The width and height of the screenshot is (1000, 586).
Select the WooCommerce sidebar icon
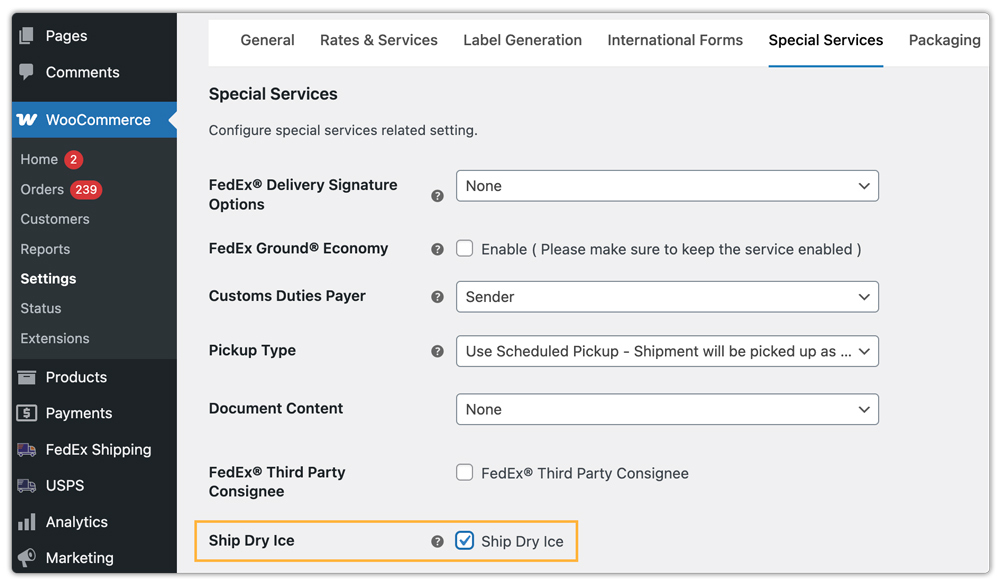tap(25, 119)
